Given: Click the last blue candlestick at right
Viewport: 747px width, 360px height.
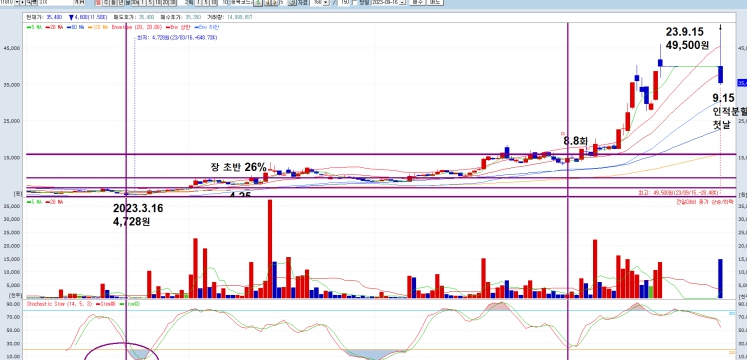Looking at the screenshot, I should pos(721,75).
